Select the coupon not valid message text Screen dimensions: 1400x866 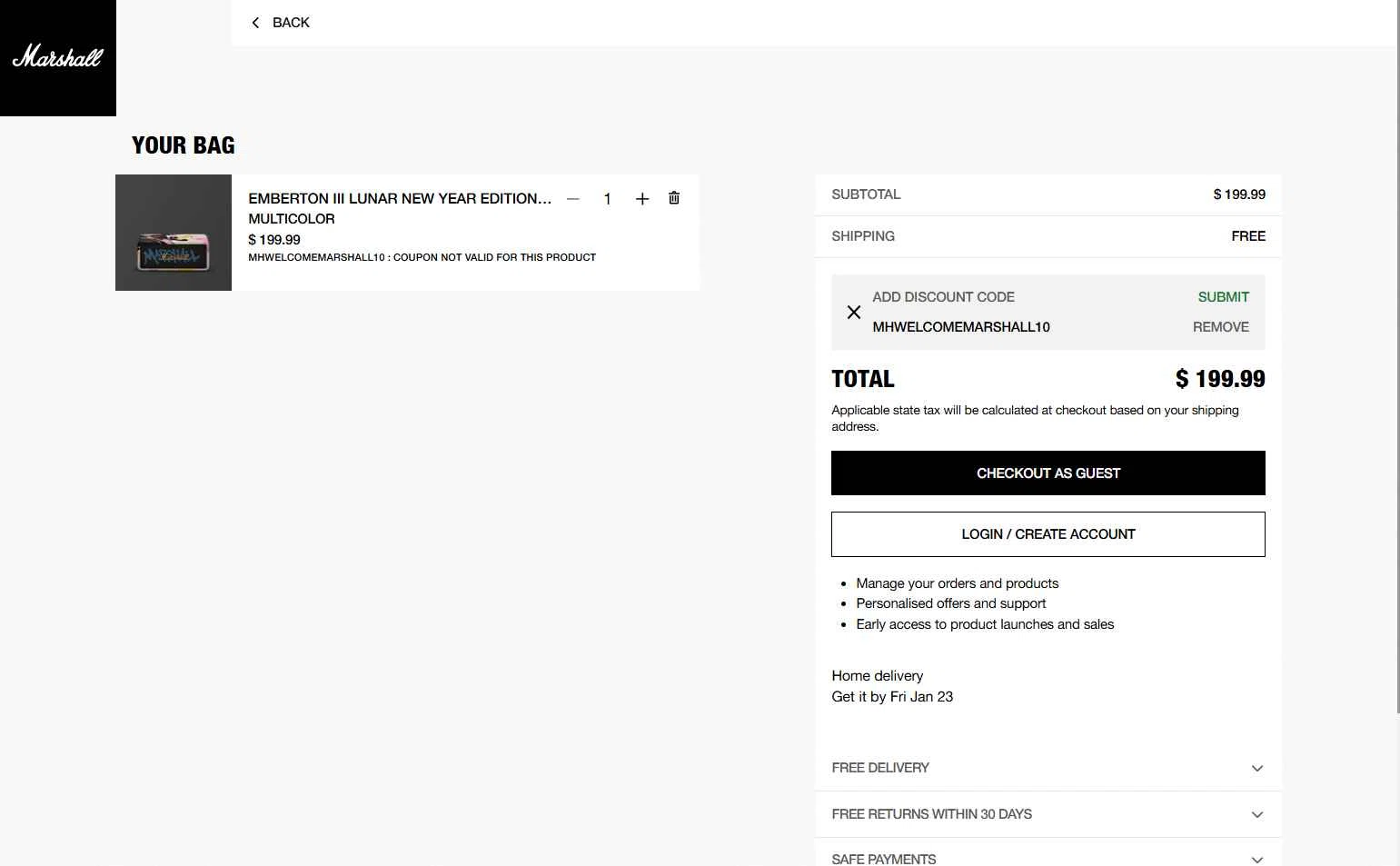click(422, 257)
